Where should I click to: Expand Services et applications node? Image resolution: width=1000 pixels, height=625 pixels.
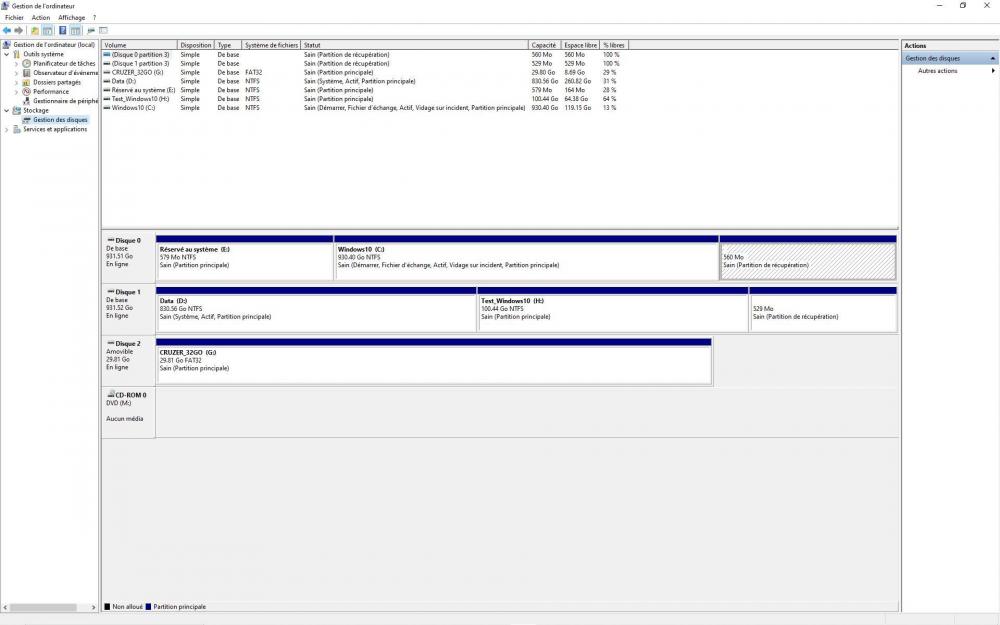(7, 129)
